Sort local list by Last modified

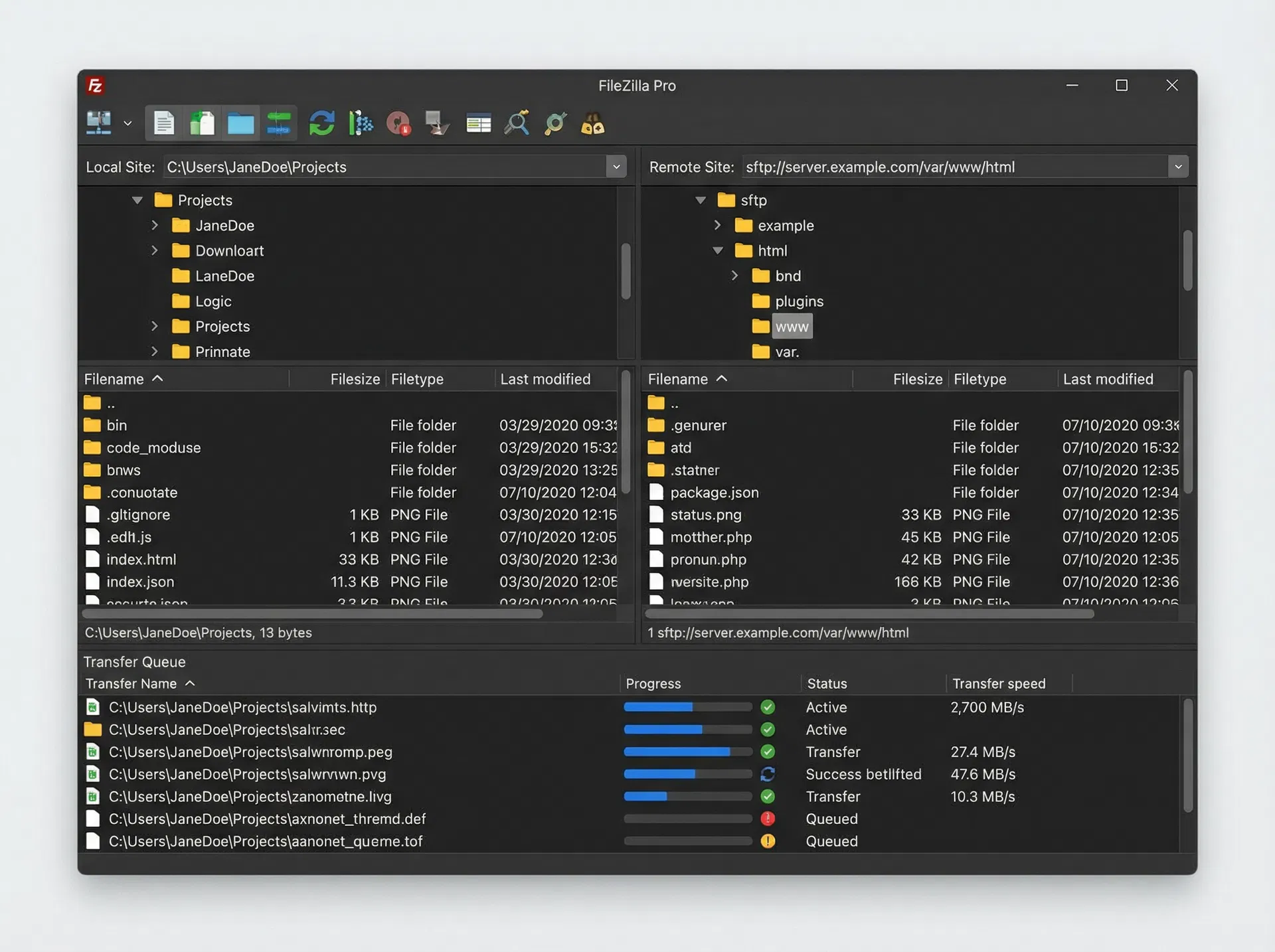545,379
